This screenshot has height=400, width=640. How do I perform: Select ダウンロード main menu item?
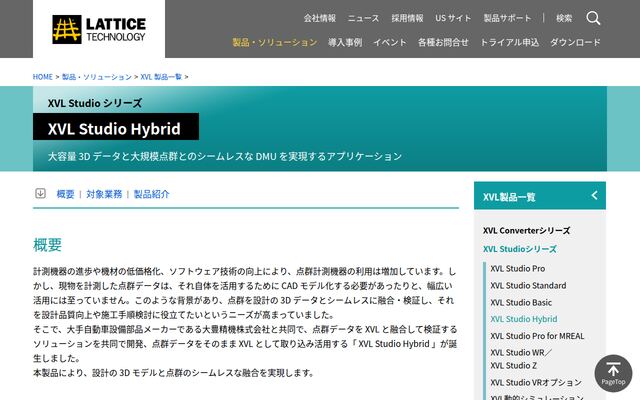575,42
